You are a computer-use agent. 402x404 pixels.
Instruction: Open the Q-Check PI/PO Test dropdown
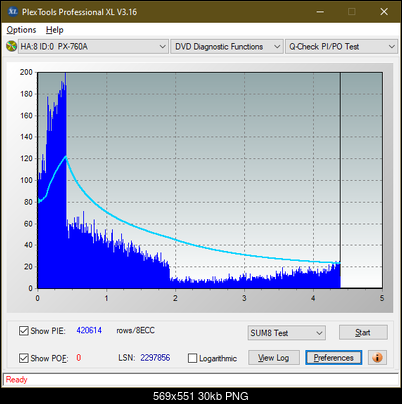pyautogui.click(x=341, y=47)
